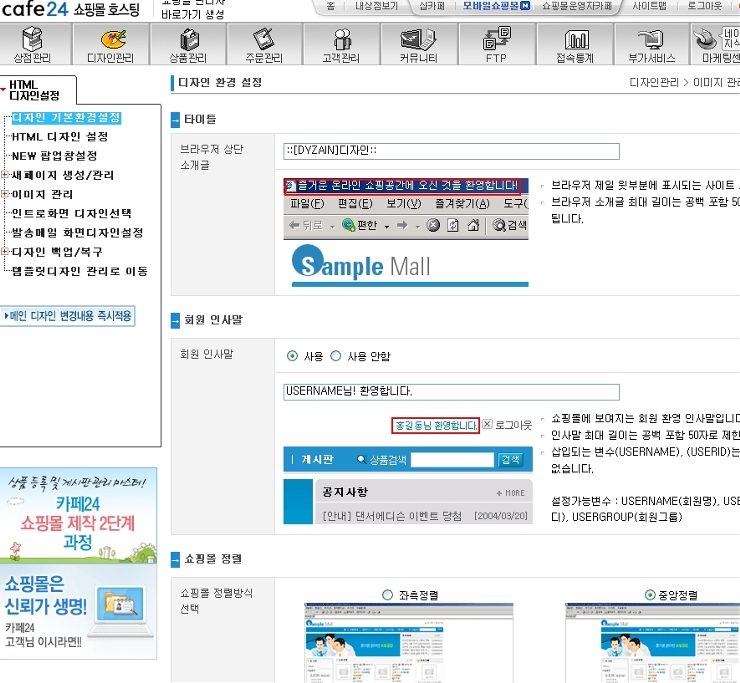
Task: Expand the 디자인 백업/복구 tree node
Action: [x=5, y=252]
